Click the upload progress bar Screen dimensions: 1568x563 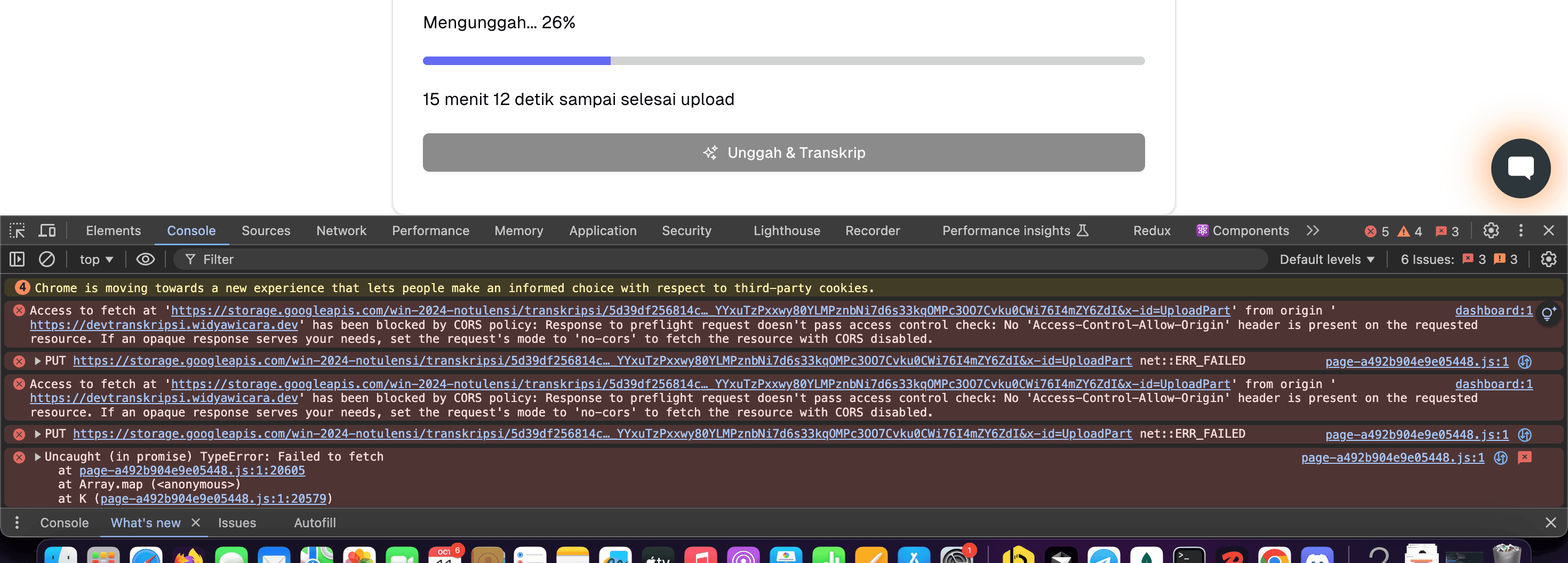point(783,61)
